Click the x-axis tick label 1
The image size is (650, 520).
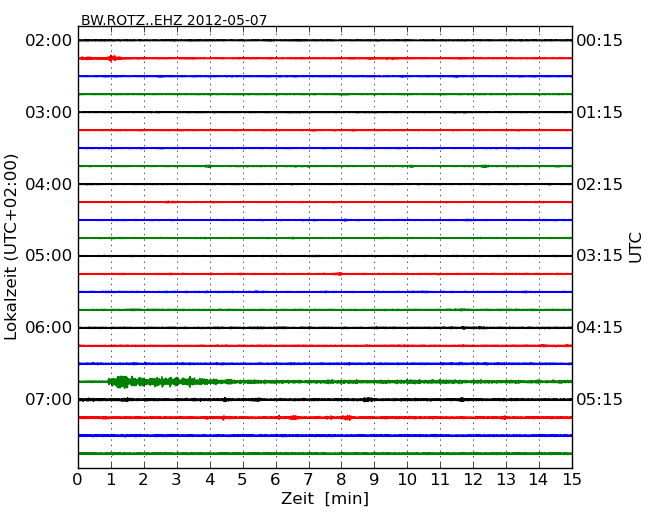[x=111, y=479]
